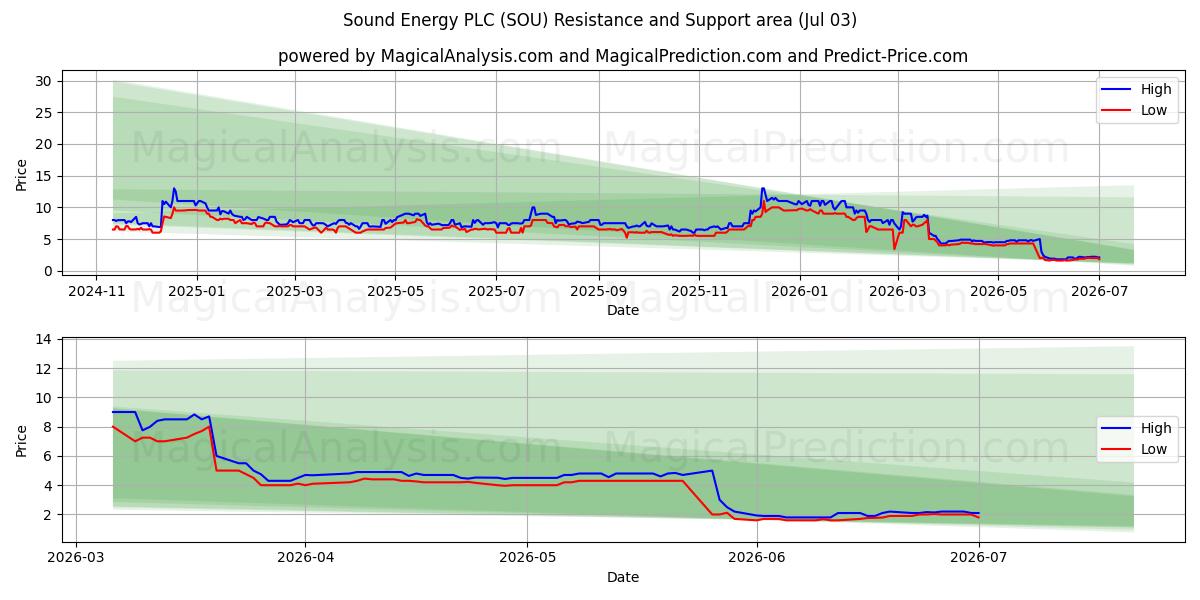Screen dimensions: 1200x600
Task: Click the '2026-05' x-axis label in top chart
Action: (997, 291)
